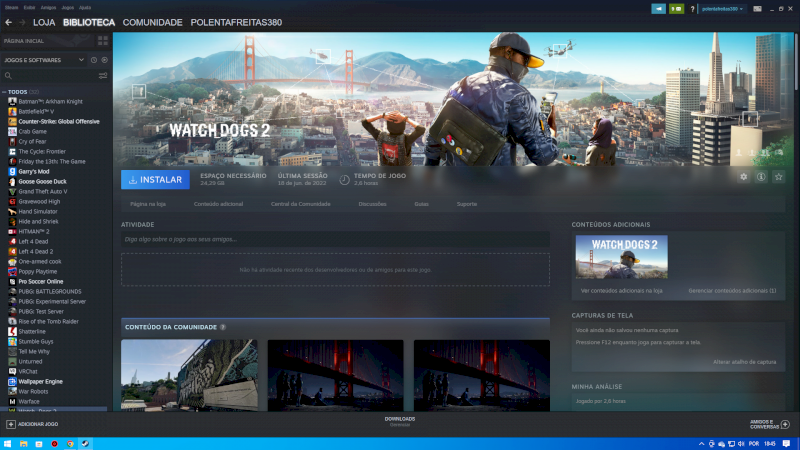
Task: Open the library grid view icon
Action: click(103, 40)
